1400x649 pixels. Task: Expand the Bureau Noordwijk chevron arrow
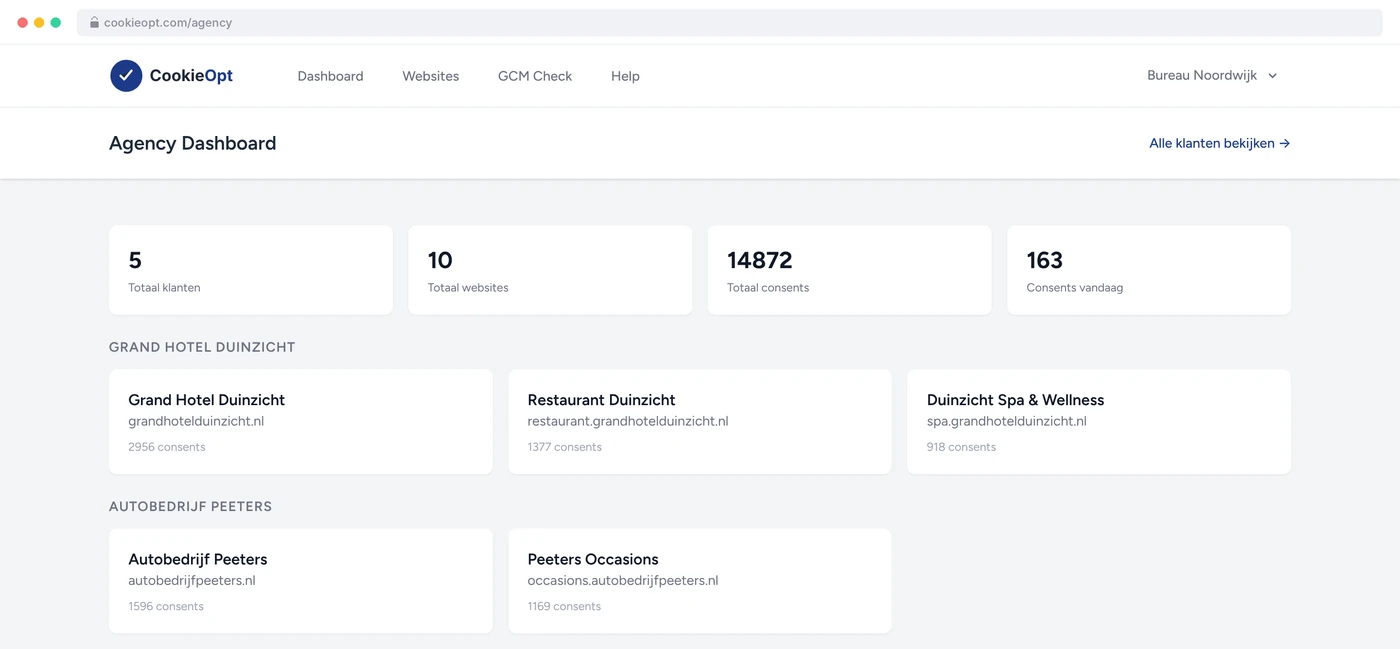click(x=1272, y=76)
